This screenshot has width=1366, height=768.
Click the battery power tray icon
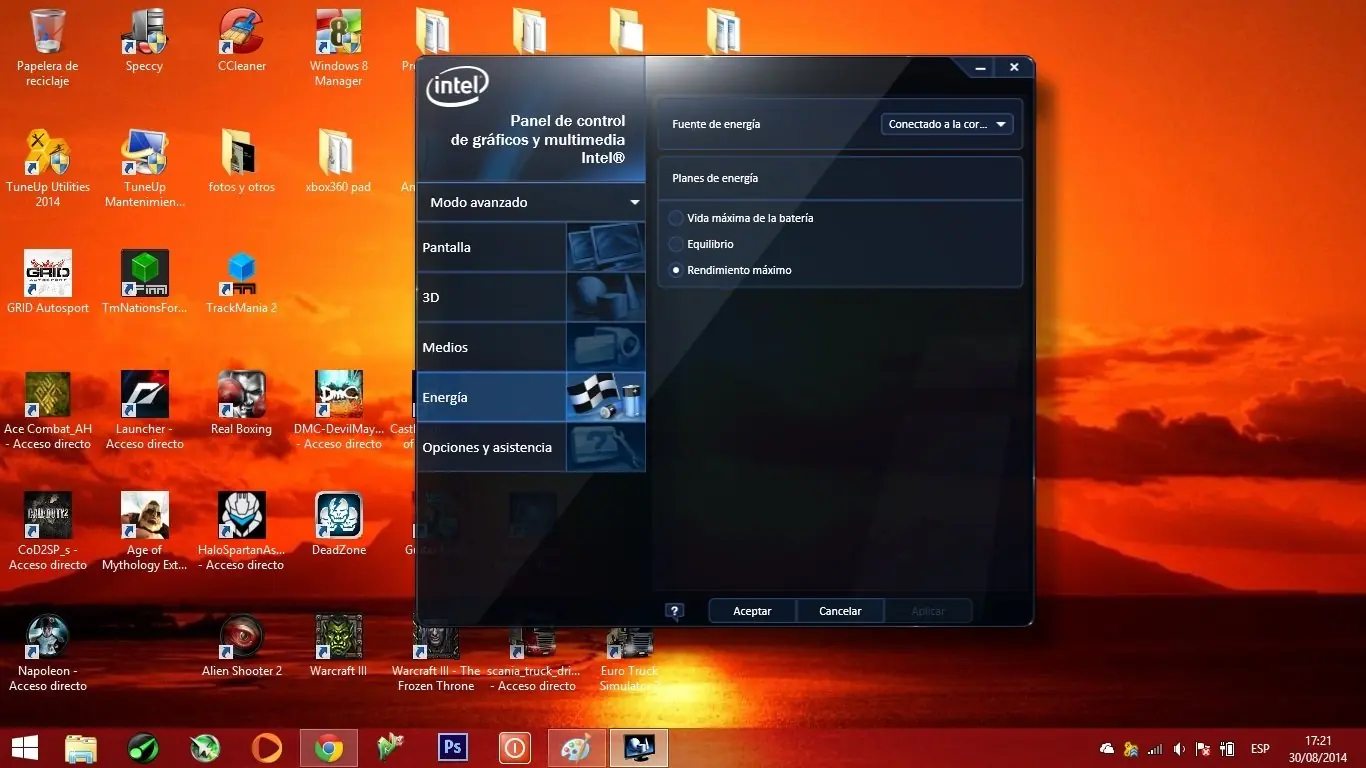(1228, 749)
